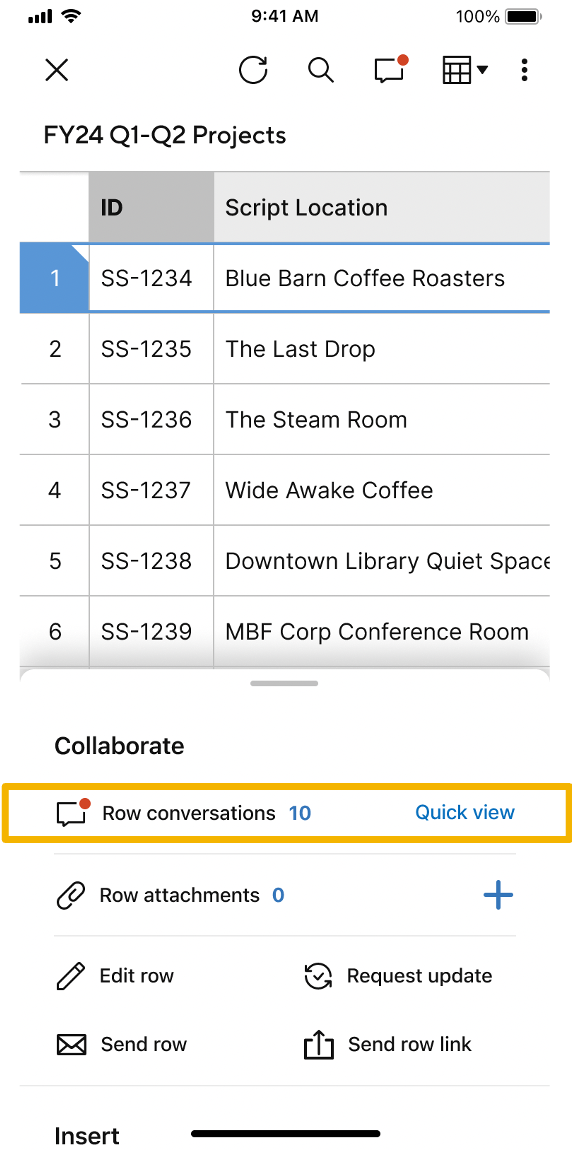Add a row attachment with plus icon
The image size is (572, 1150).
pos(498,895)
